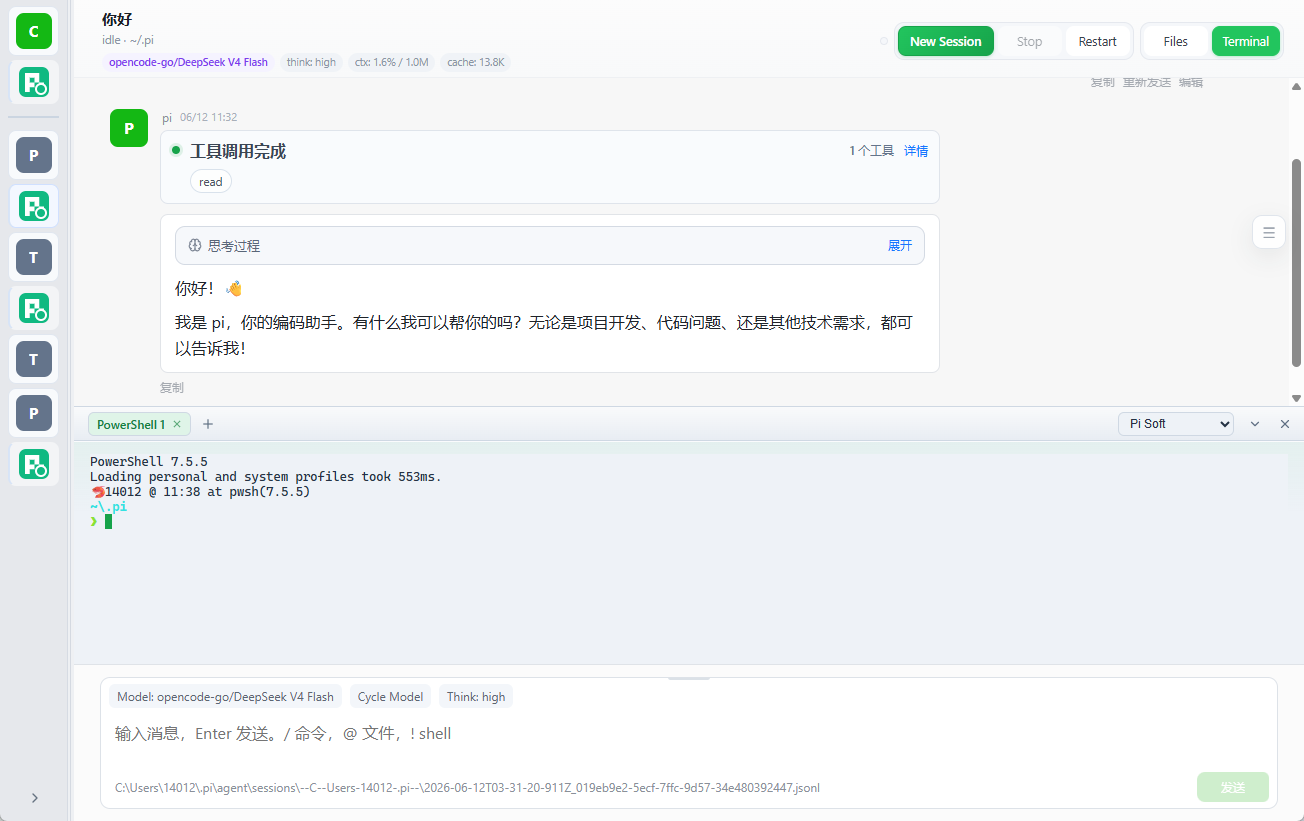The width and height of the screenshot is (1304, 821).
Task: Click the session .jsonl file path text
Action: pos(467,788)
